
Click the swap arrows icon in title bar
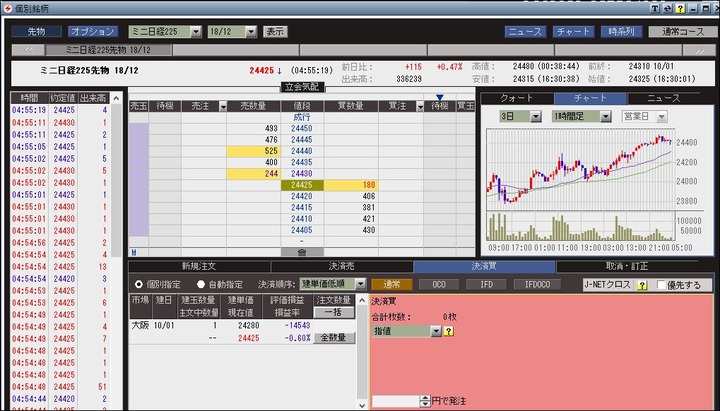667,8
